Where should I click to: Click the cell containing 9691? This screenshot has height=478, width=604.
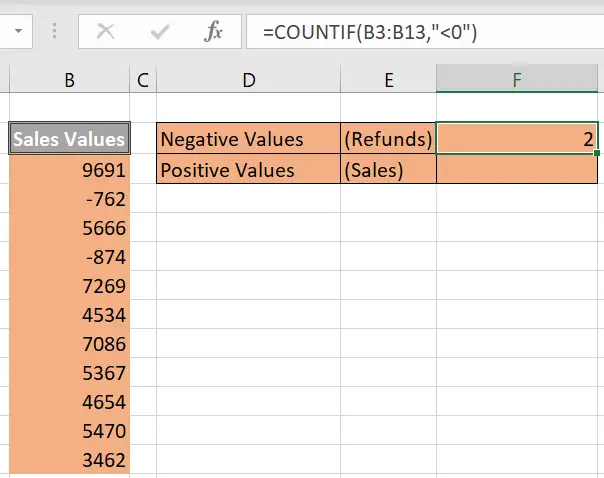[x=69, y=169]
